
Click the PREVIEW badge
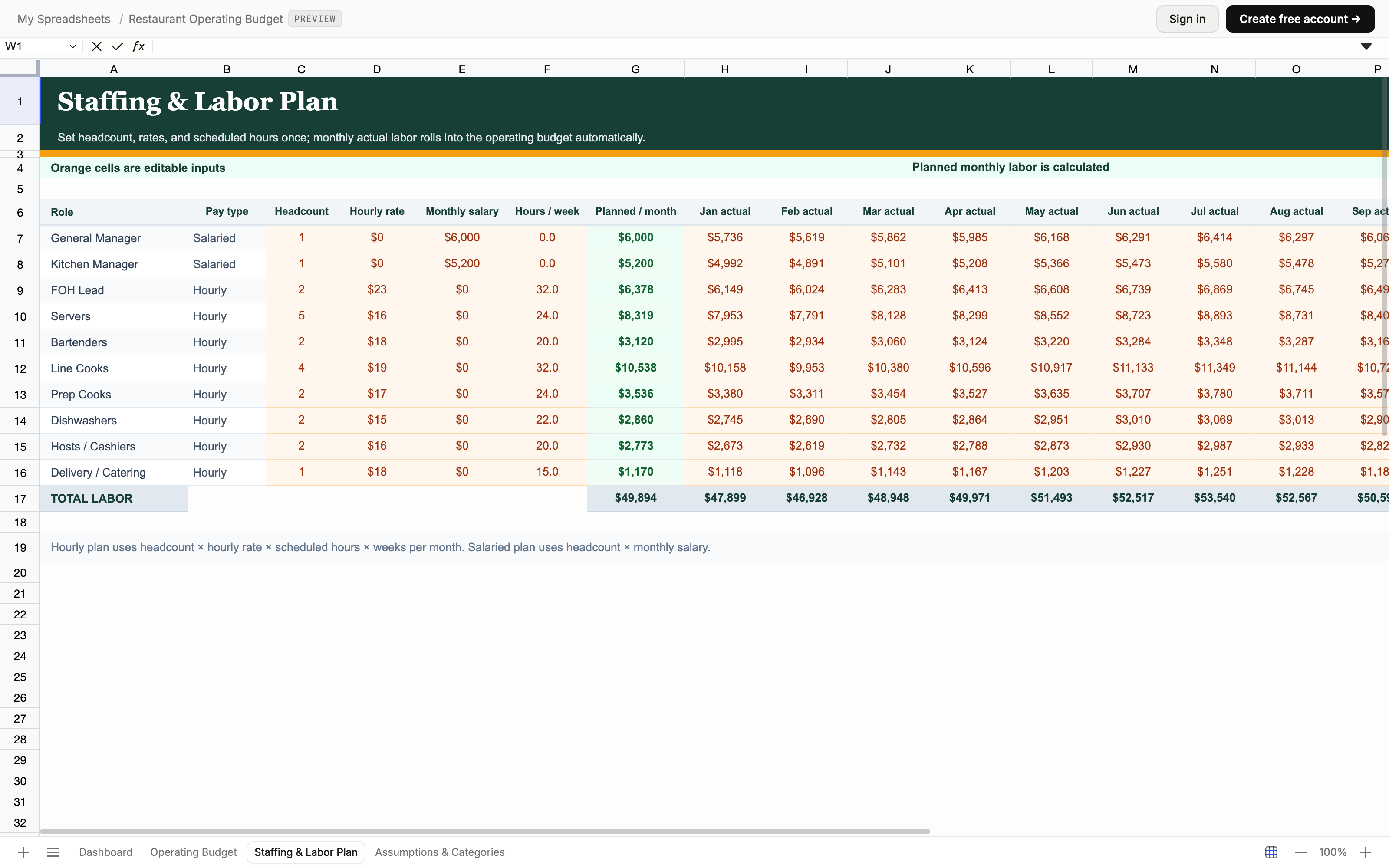tap(315, 19)
